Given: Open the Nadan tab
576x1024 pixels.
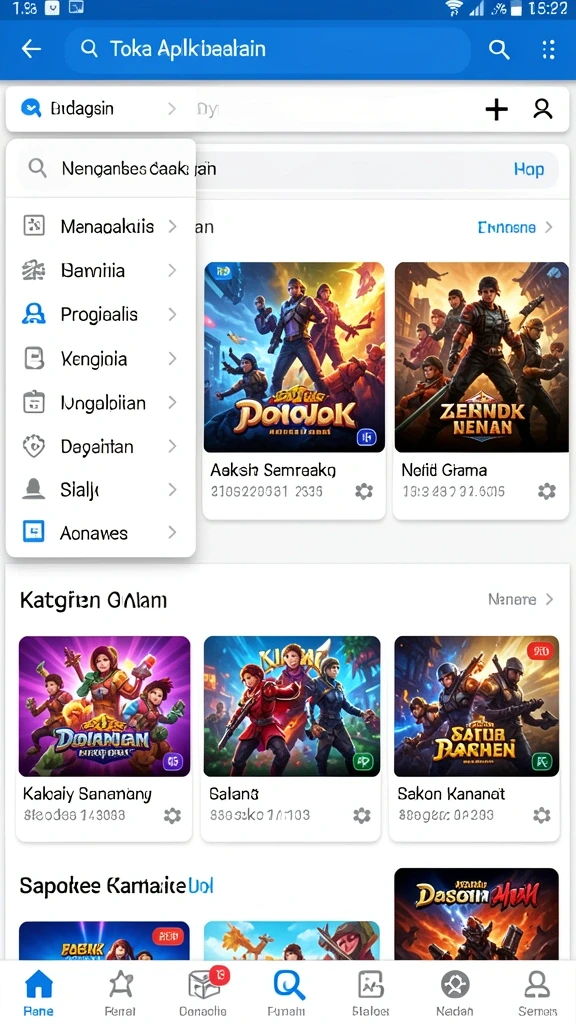Looking at the screenshot, I should (455, 993).
